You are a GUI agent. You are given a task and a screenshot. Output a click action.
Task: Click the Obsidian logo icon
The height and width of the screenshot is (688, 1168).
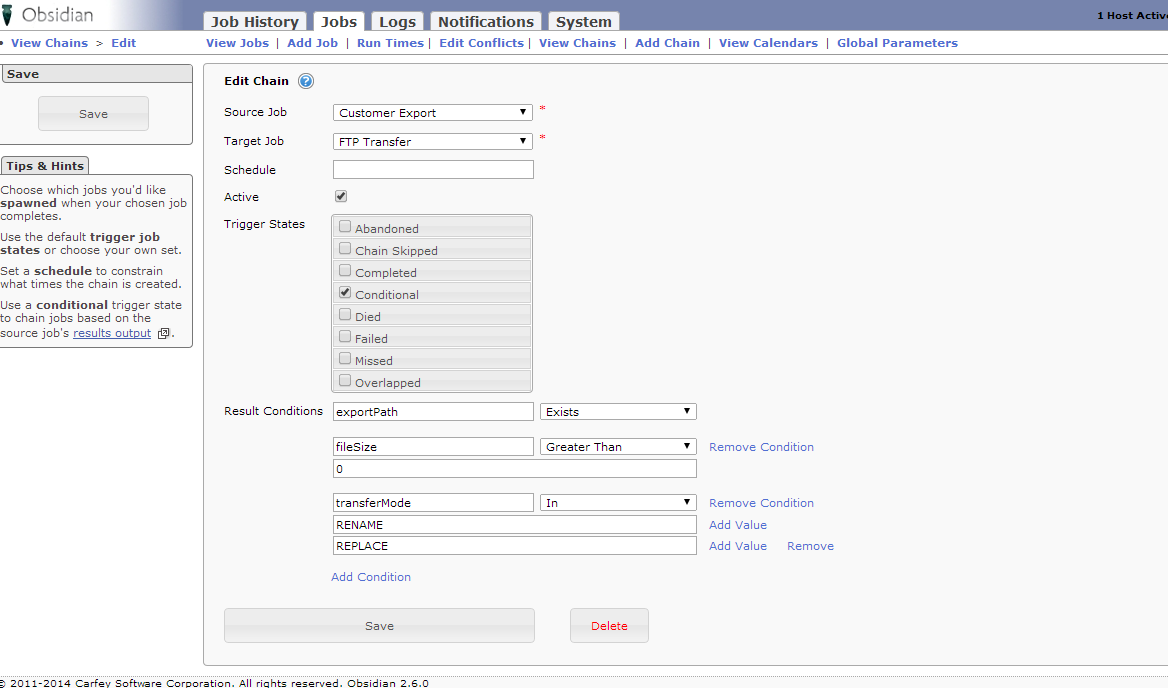point(9,15)
